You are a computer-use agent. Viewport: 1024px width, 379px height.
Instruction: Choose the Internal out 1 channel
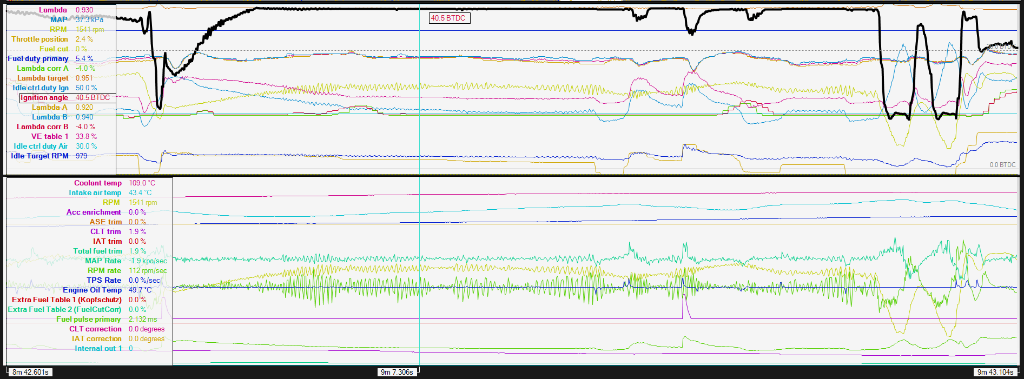tap(99, 348)
